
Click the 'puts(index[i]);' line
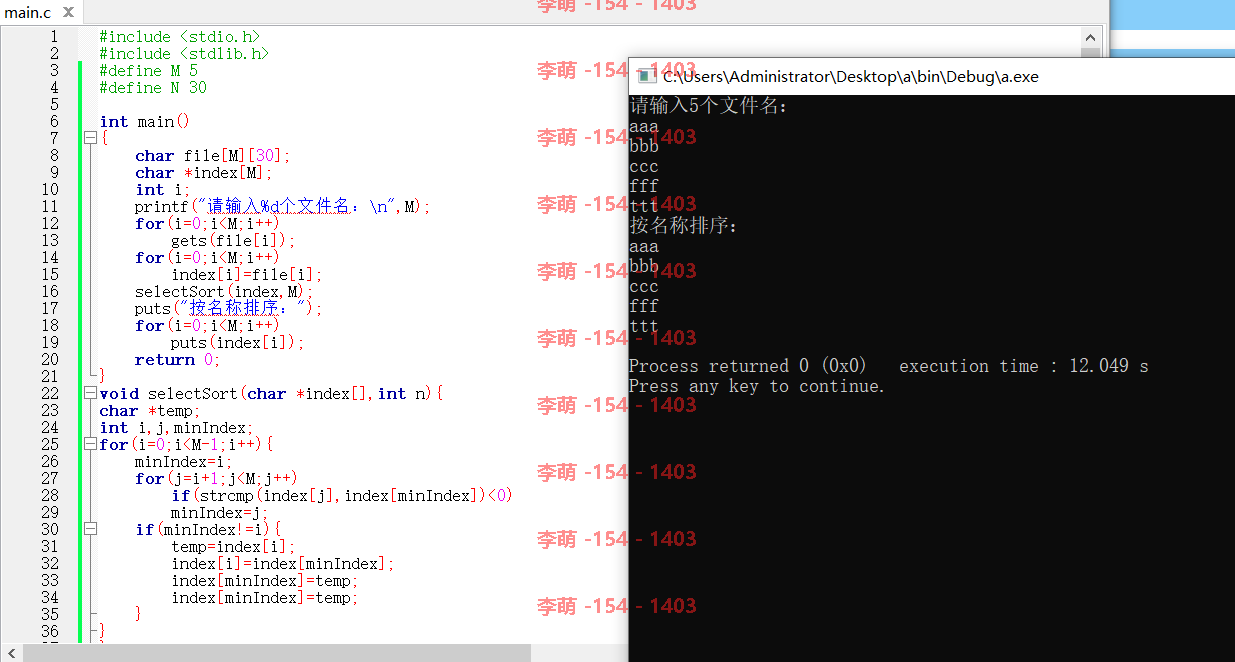click(x=237, y=343)
